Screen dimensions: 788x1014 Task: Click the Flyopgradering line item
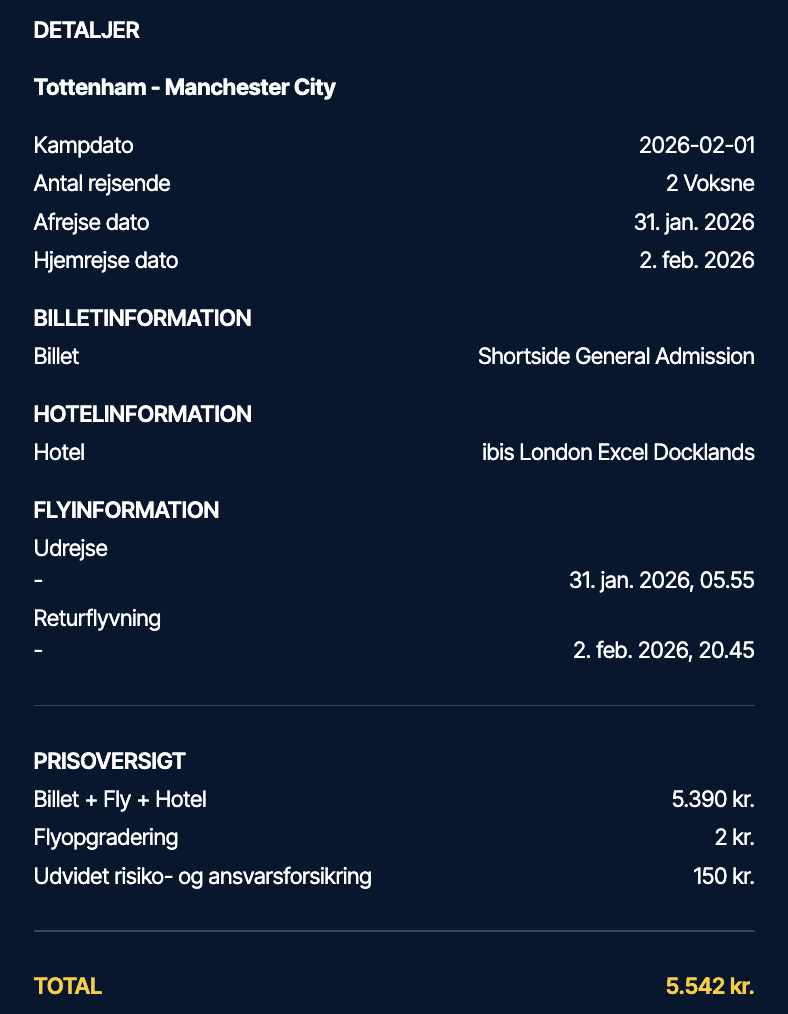click(x=106, y=837)
